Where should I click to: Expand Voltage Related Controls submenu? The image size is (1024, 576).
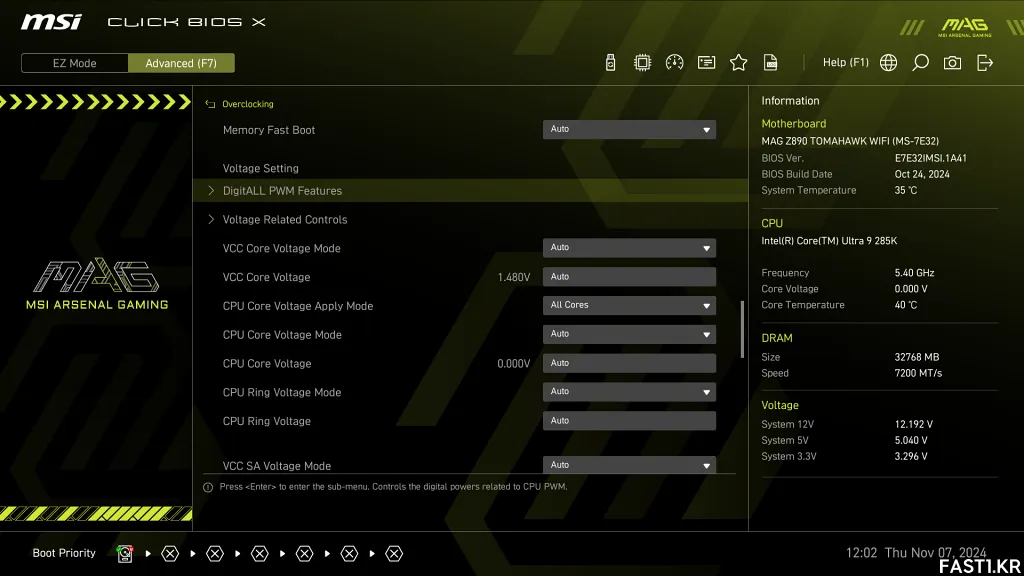(x=470, y=219)
